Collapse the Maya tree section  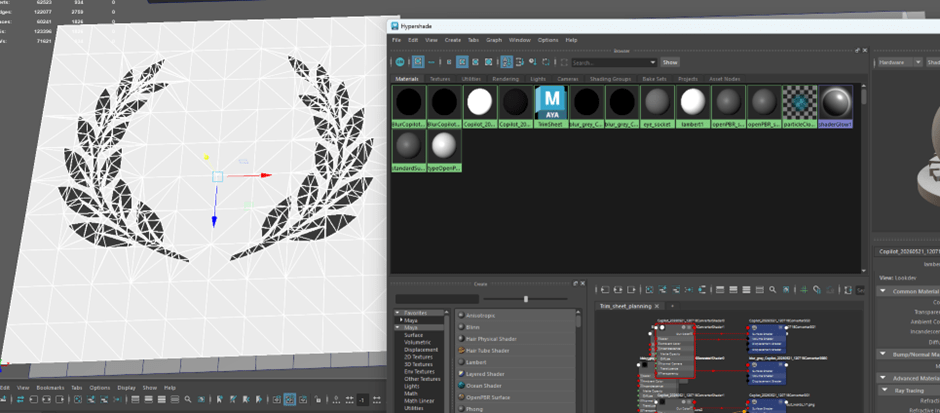[x=398, y=328]
